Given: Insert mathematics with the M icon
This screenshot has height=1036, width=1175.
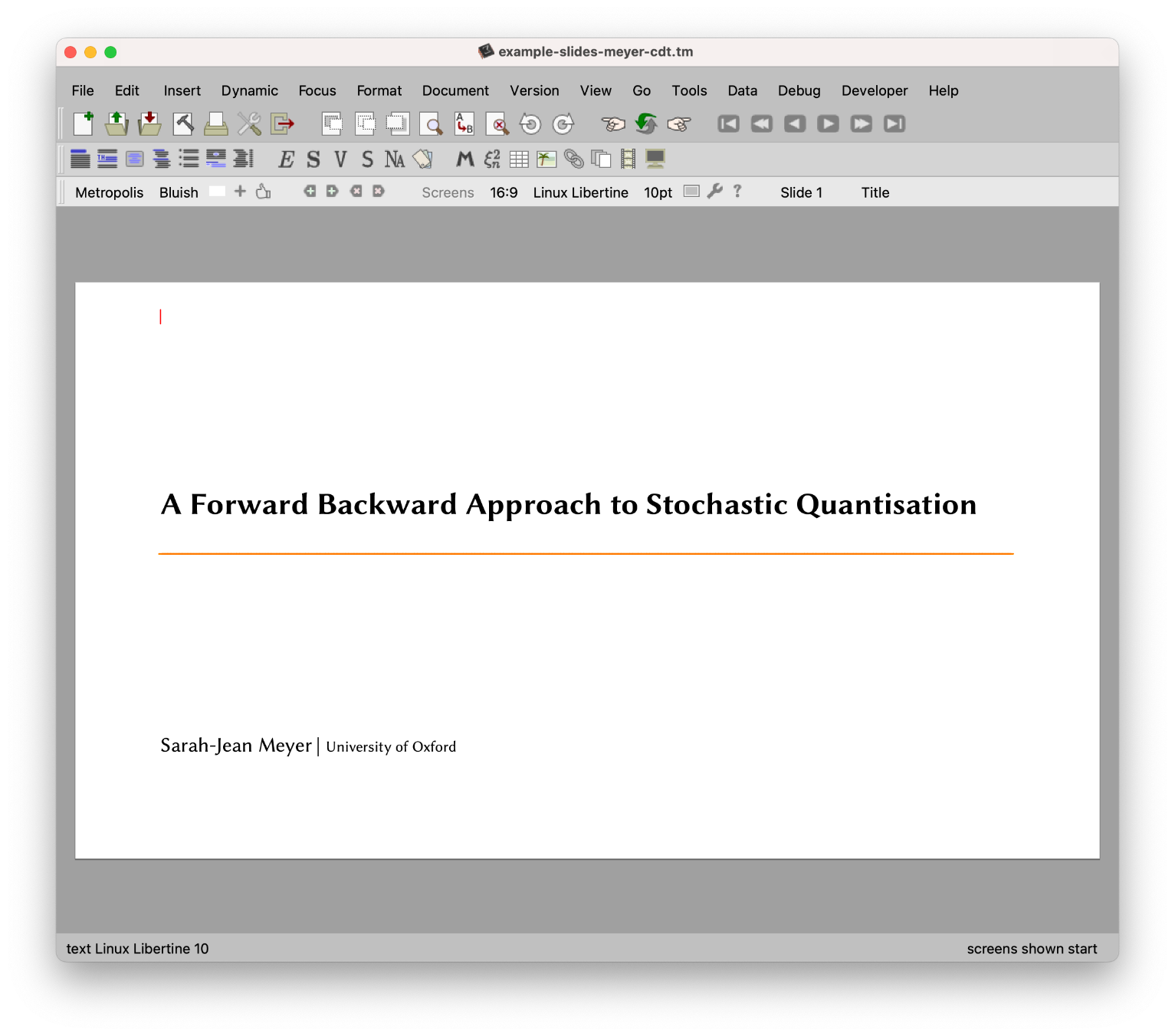Looking at the screenshot, I should pyautogui.click(x=465, y=159).
